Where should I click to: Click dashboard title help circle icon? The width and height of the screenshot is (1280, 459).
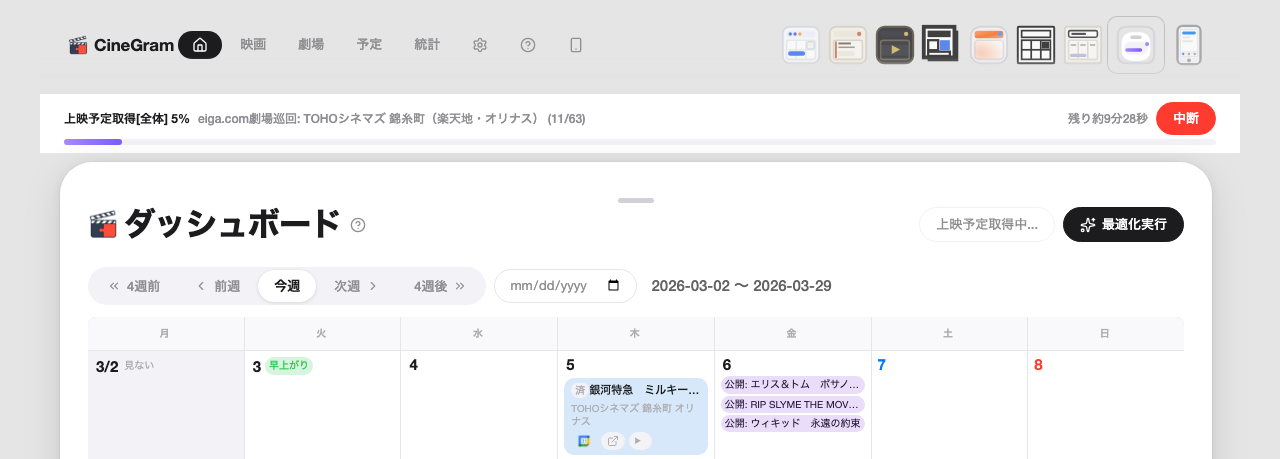[358, 225]
